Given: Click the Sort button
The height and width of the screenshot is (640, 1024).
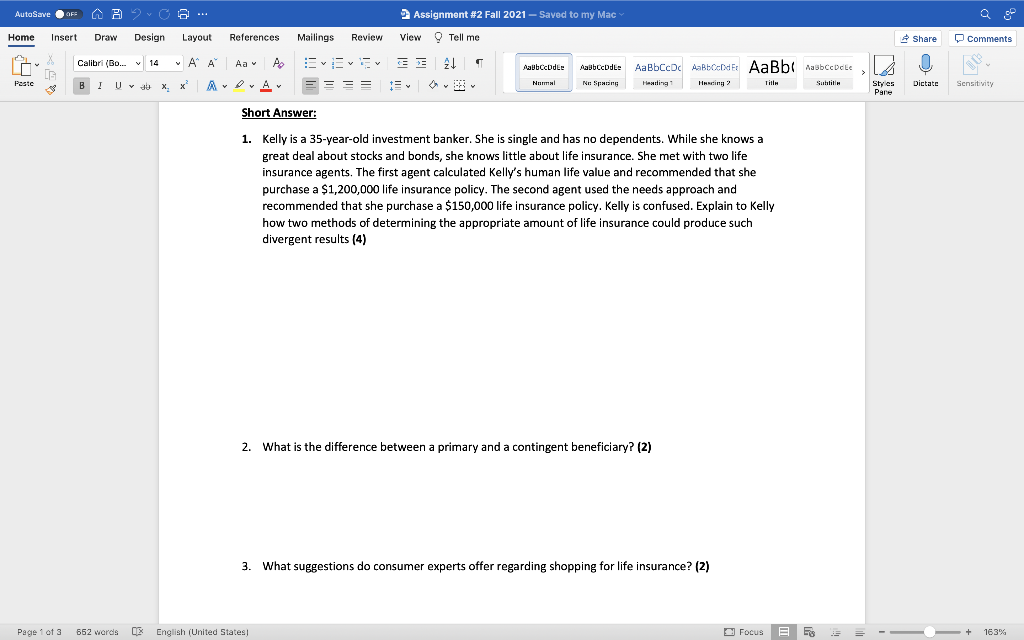Looking at the screenshot, I should (450, 63).
